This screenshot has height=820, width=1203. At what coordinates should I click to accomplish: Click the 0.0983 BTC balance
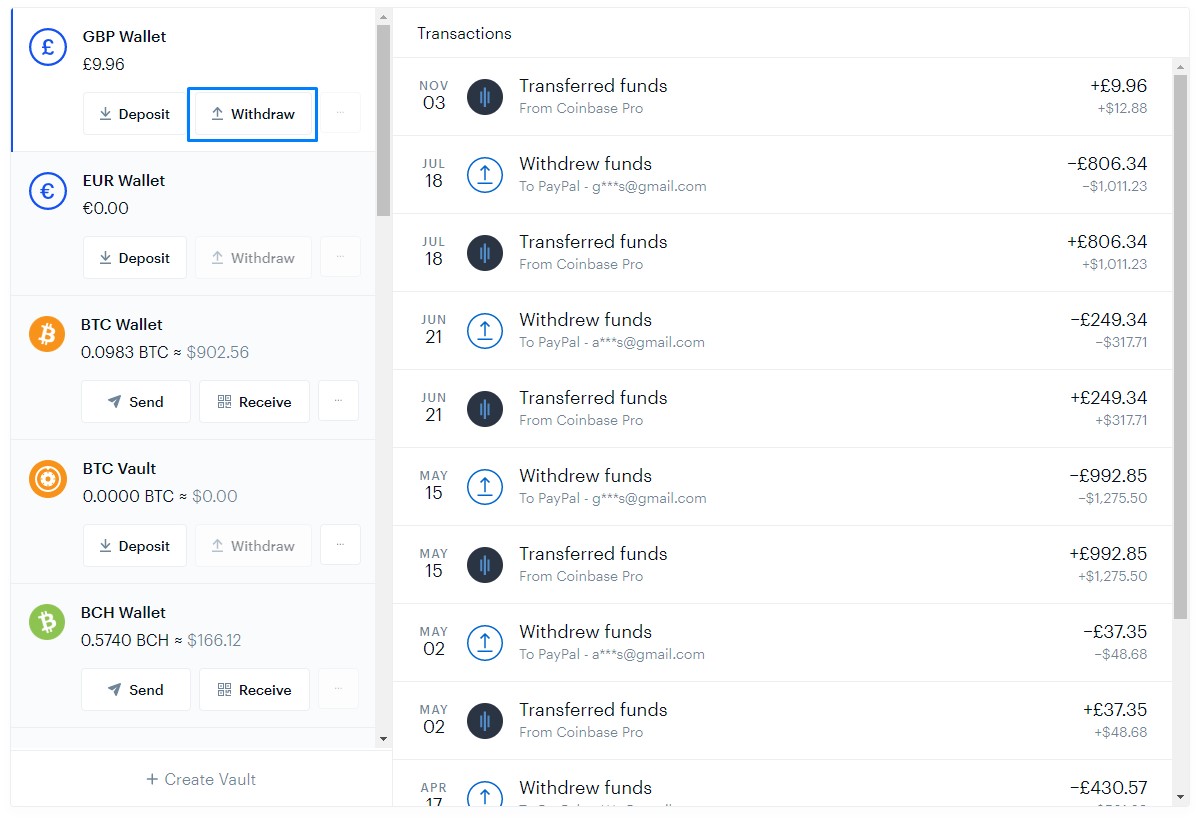click(124, 352)
